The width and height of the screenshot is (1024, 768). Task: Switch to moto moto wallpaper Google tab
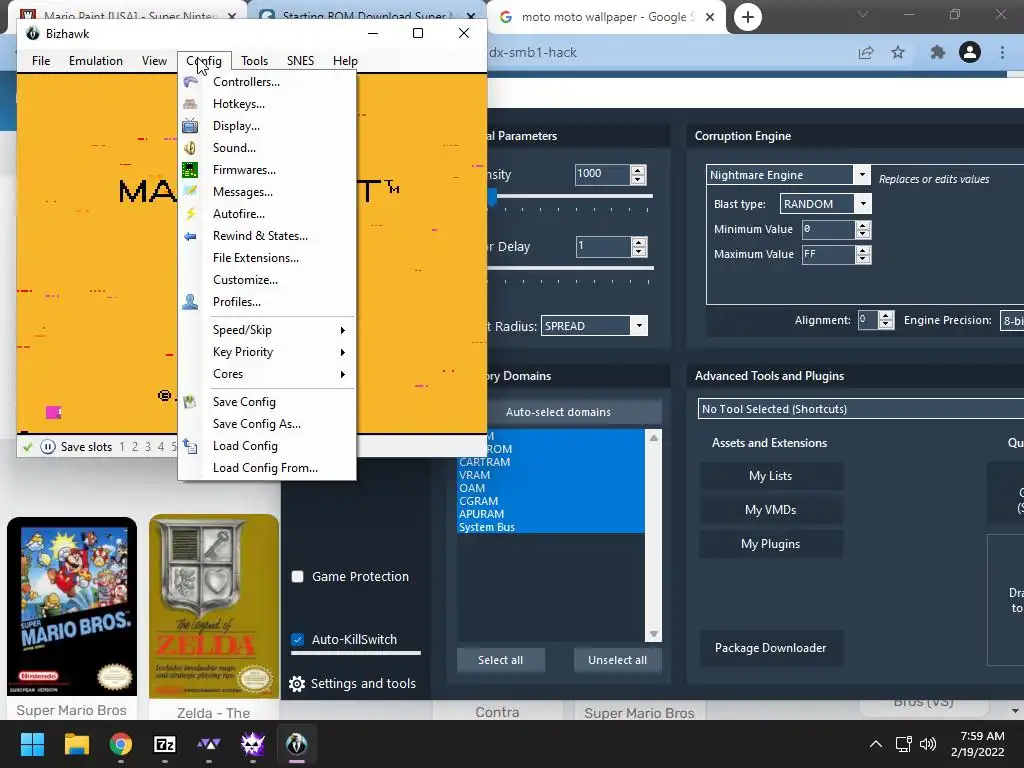tap(607, 18)
